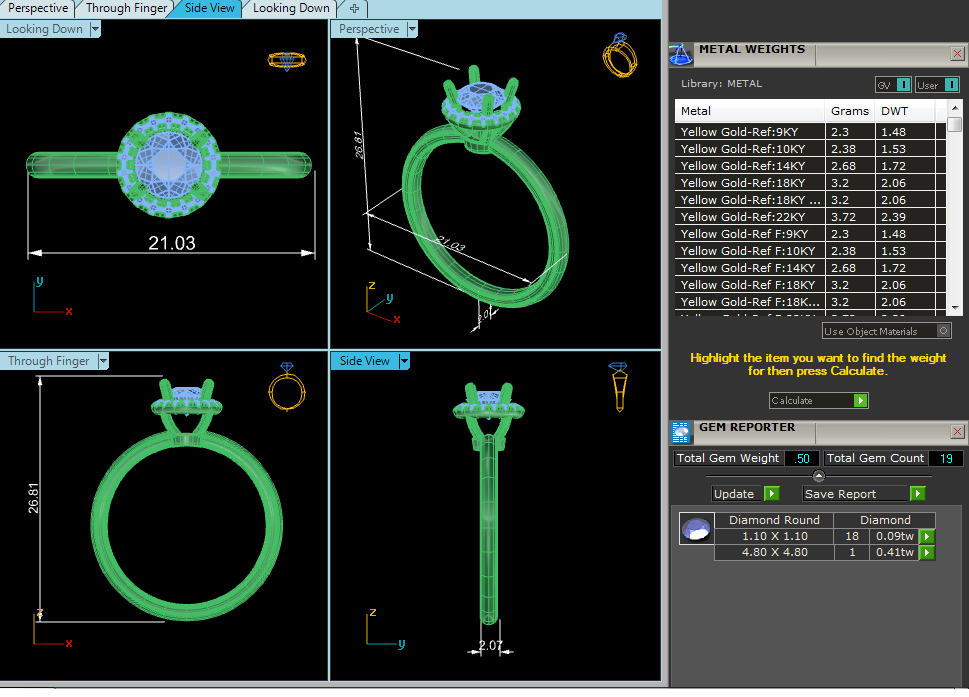Select the Yellow Gold-Ref F:14KY row
This screenshot has width=969, height=697.
[x=810, y=268]
